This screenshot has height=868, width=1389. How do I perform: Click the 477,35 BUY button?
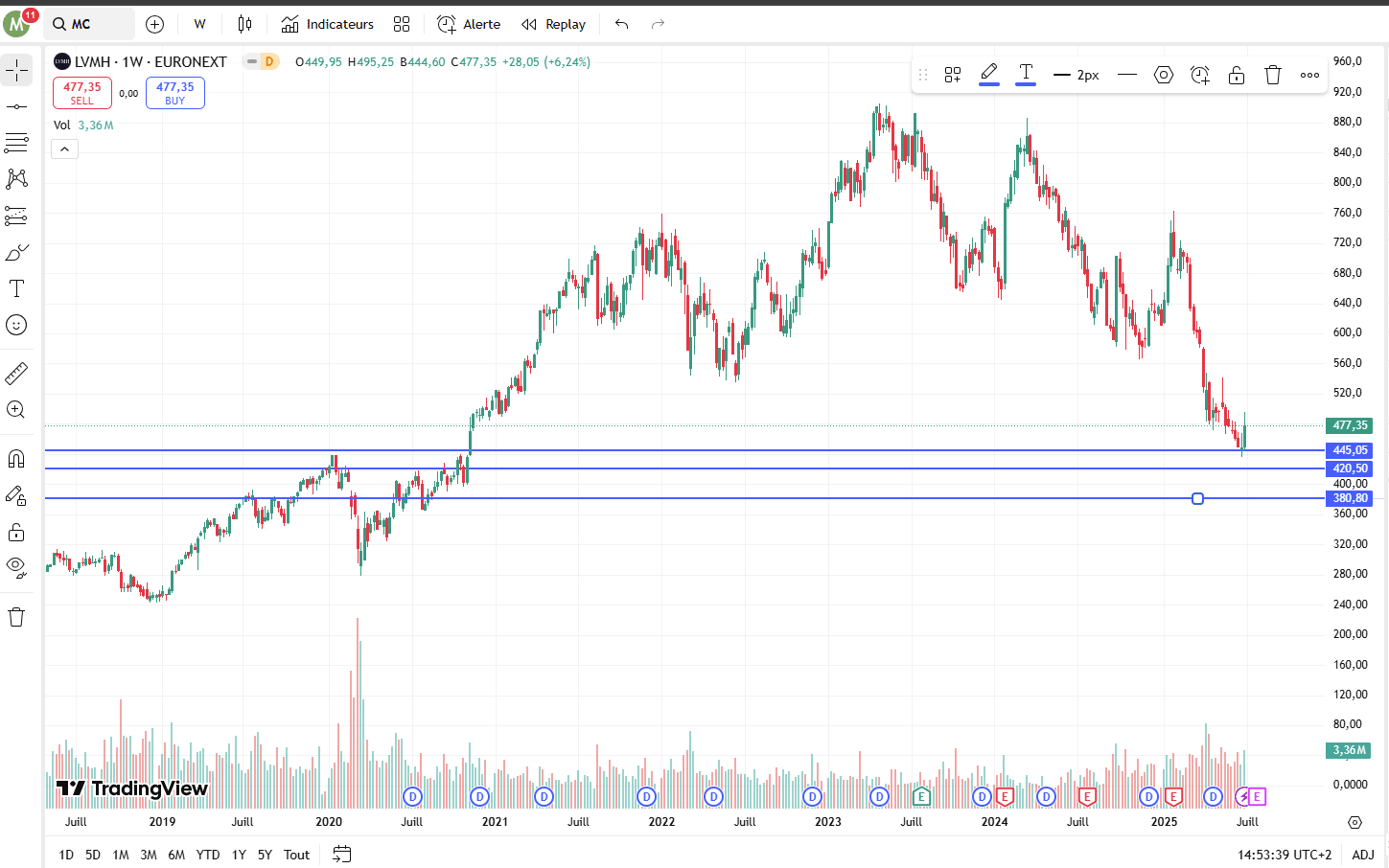click(174, 93)
